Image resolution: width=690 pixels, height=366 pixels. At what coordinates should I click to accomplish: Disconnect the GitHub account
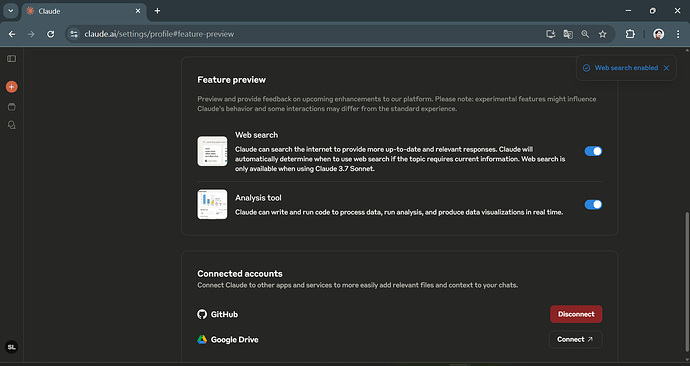[576, 314]
